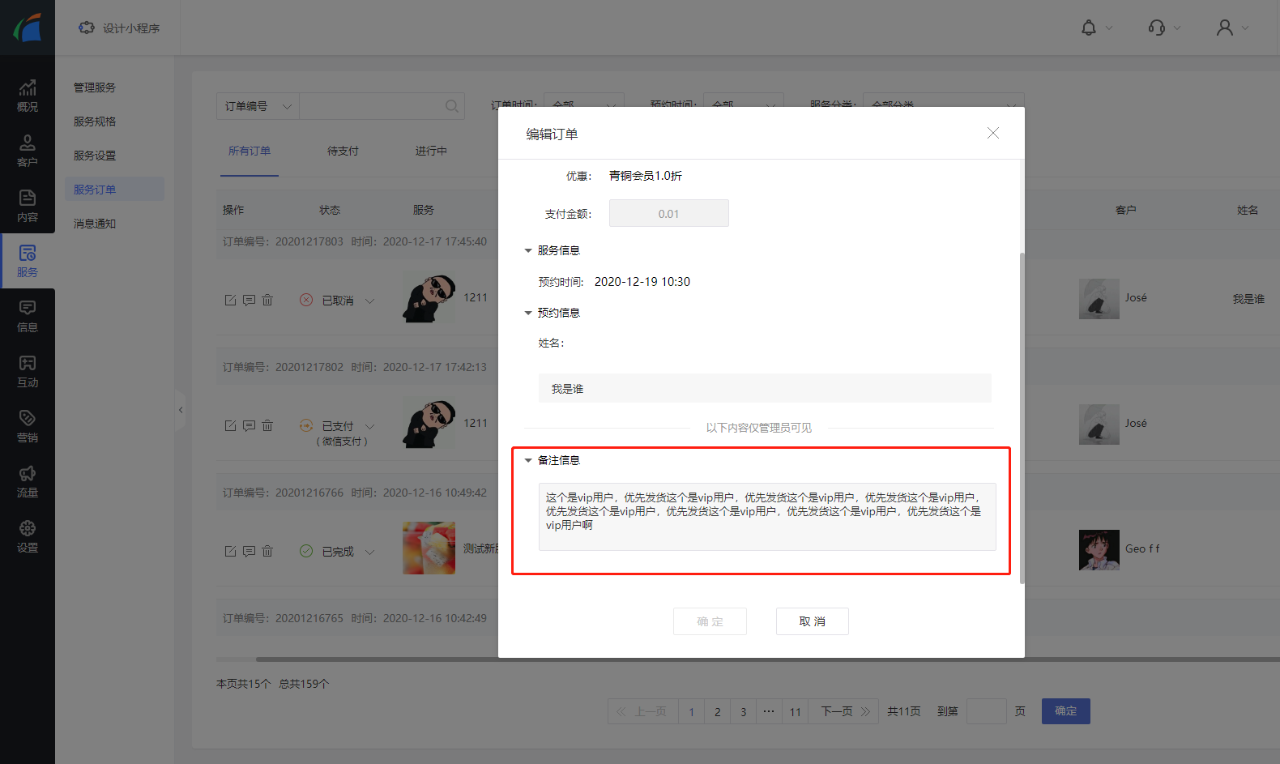Edit order 20201216766 via its pencil icon
This screenshot has width=1280, height=764.
230,551
